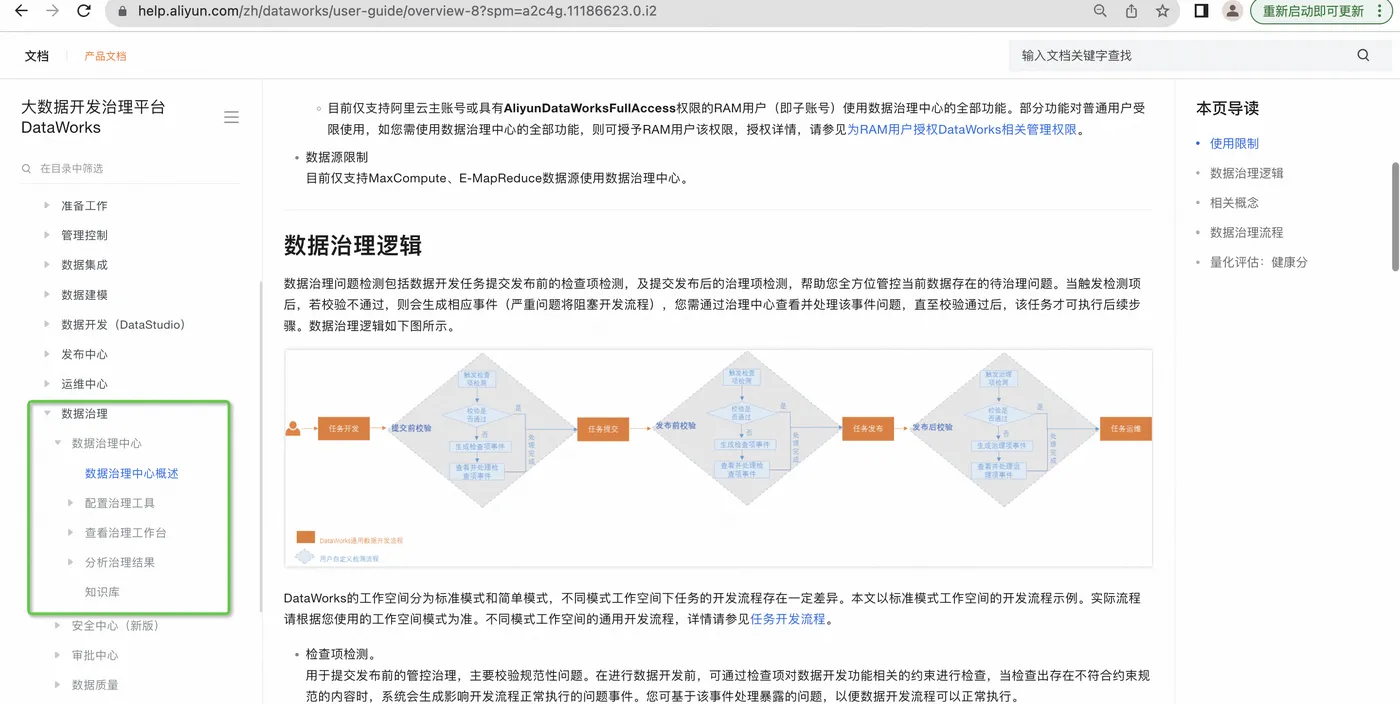The image size is (1400, 704).
Task: Click the 数据治理逻辑 section heading
Action: pos(352,246)
